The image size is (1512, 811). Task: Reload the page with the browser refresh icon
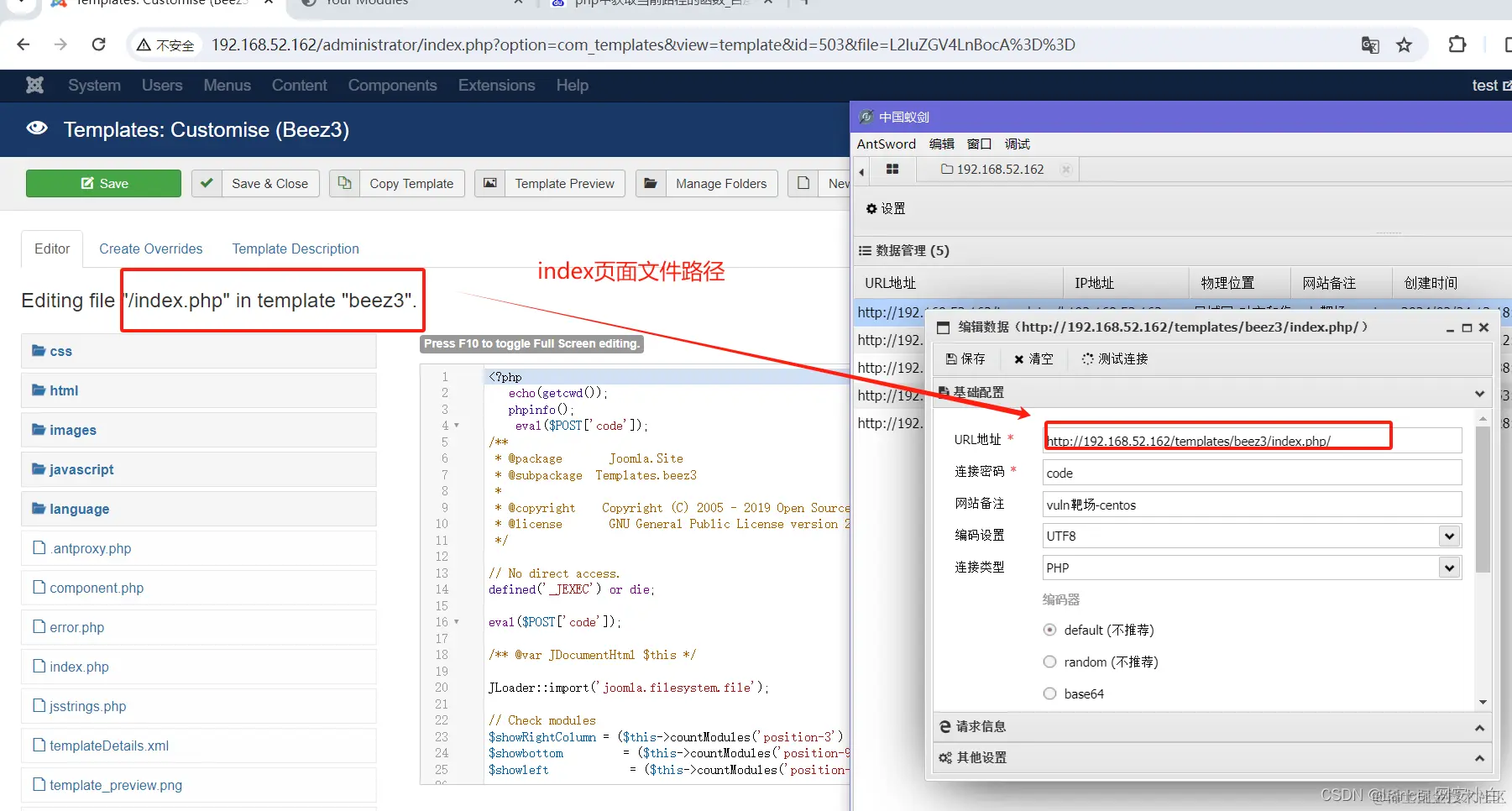pos(98,44)
